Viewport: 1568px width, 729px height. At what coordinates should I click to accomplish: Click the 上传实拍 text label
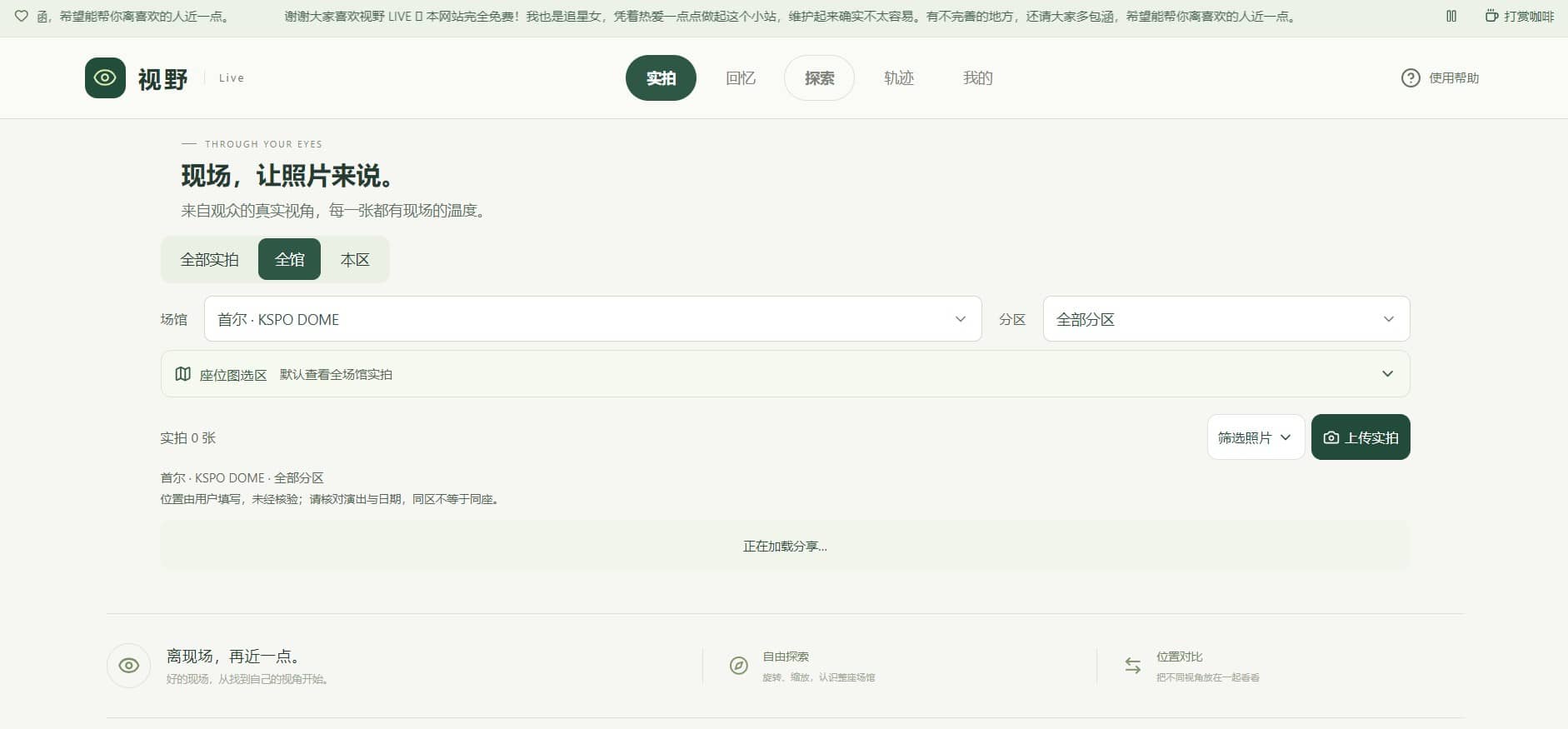coord(1371,437)
